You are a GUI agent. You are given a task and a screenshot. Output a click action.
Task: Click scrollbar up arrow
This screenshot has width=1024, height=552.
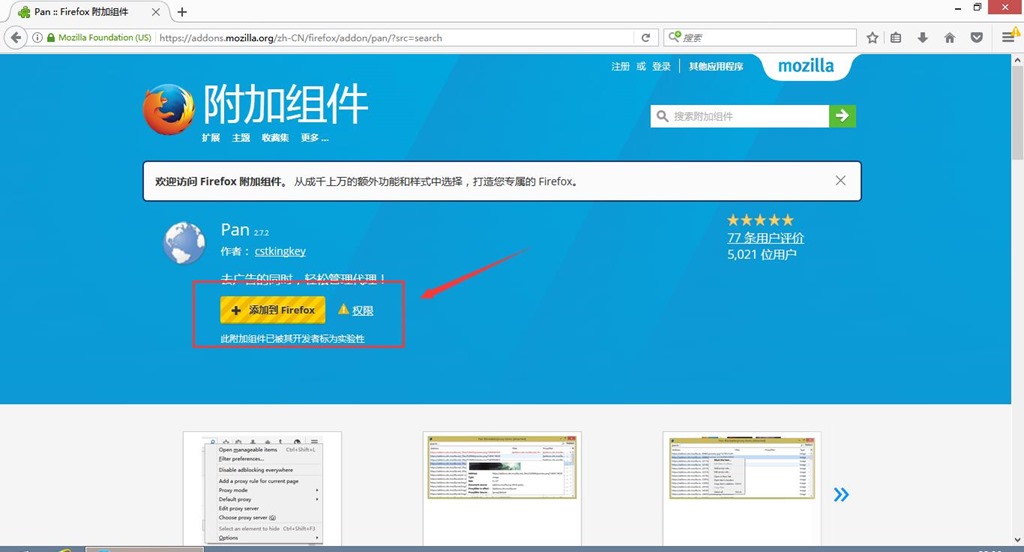pyautogui.click(x=1017, y=60)
